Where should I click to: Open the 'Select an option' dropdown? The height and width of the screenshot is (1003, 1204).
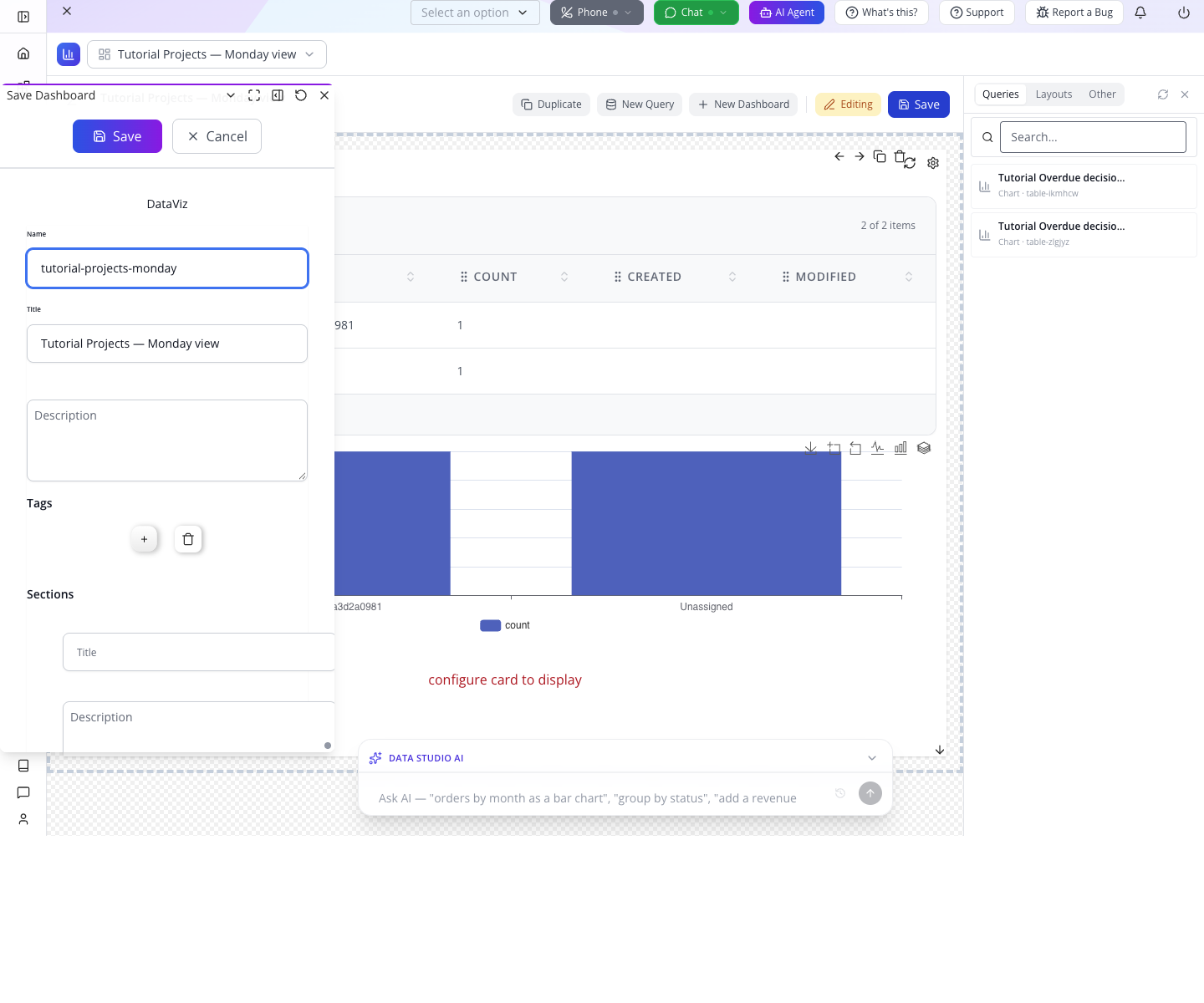475,13
